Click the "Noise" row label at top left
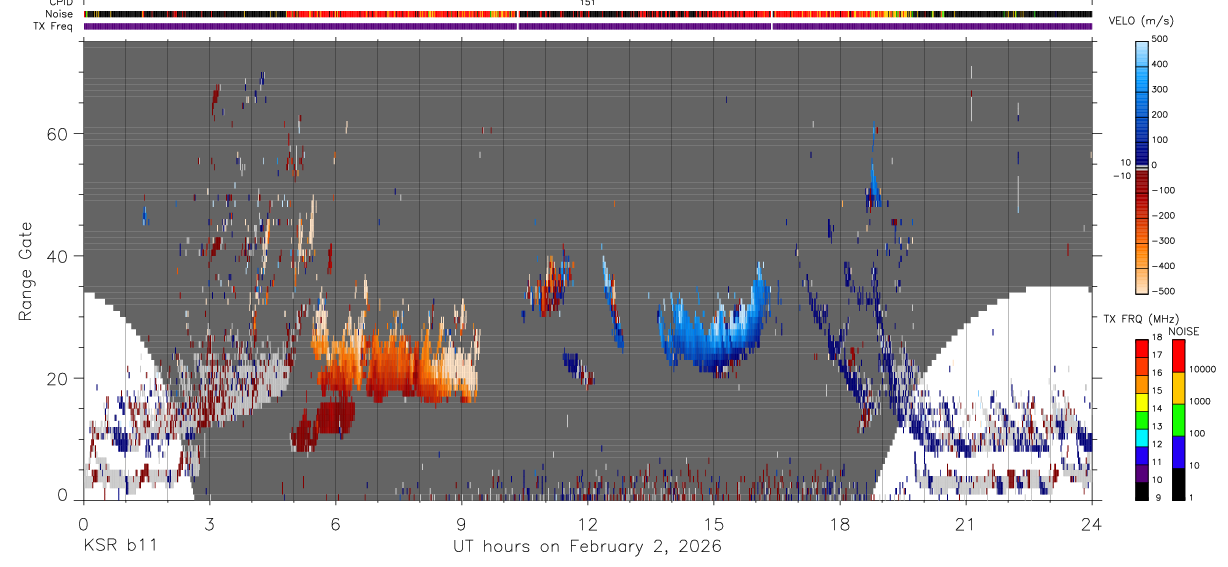1228x567 pixels. pyautogui.click(x=58, y=14)
